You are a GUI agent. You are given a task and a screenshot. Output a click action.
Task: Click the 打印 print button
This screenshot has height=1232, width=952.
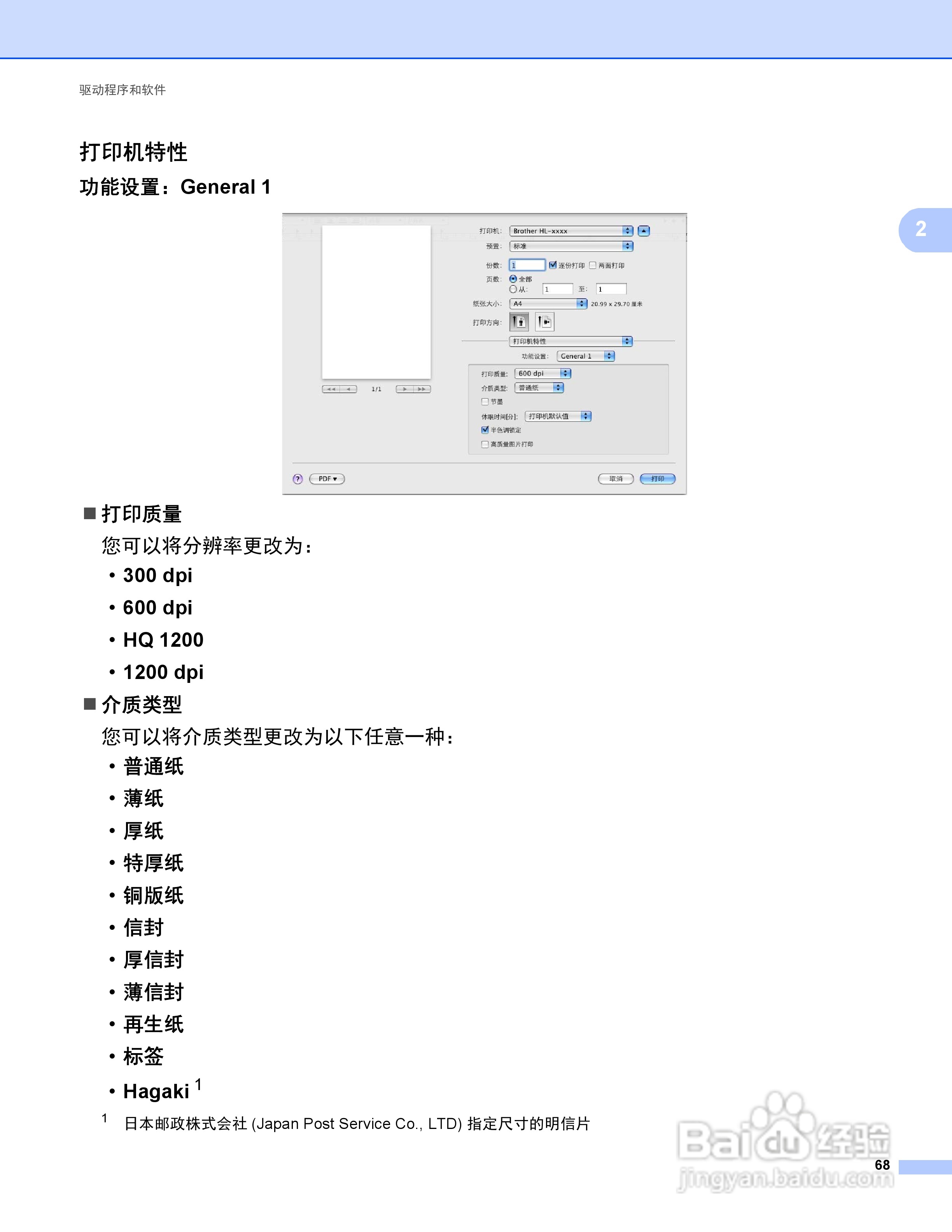tap(658, 479)
